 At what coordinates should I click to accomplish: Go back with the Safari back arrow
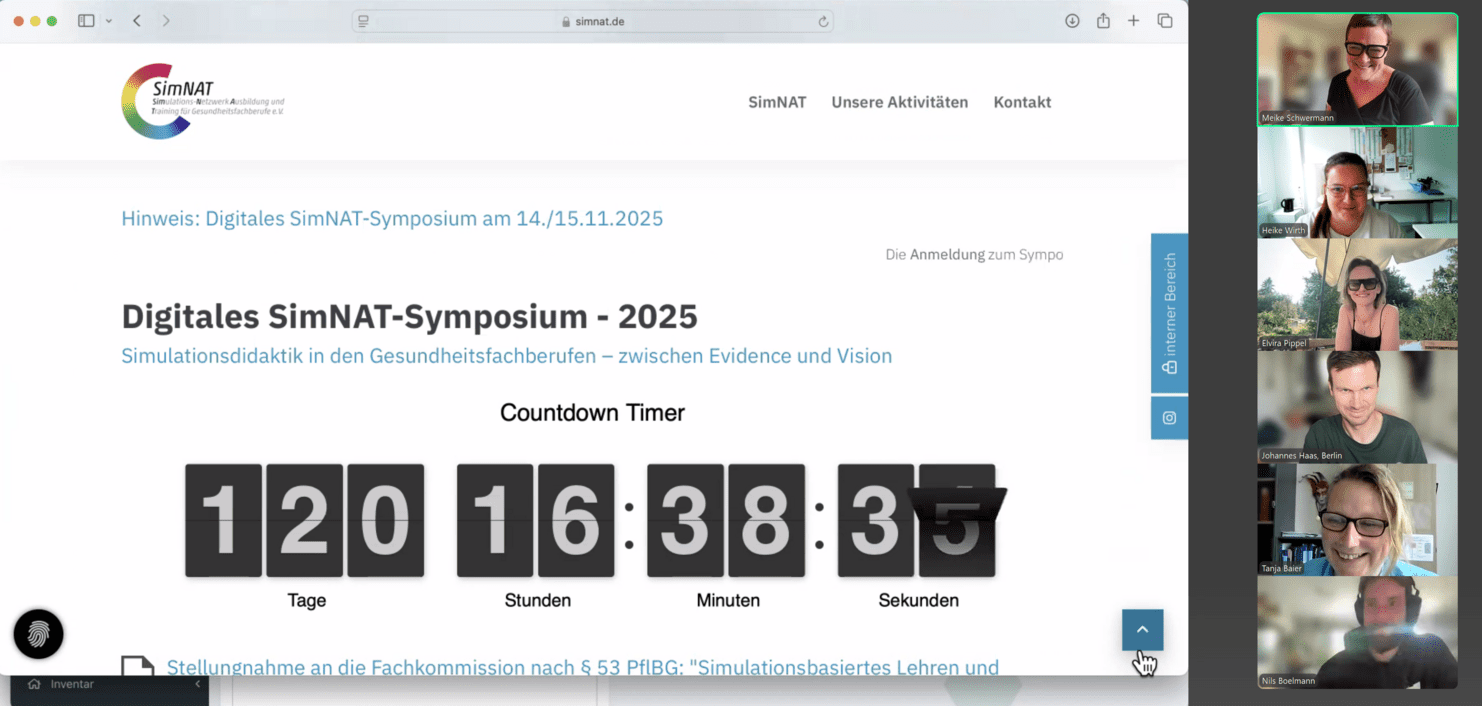click(x=137, y=21)
